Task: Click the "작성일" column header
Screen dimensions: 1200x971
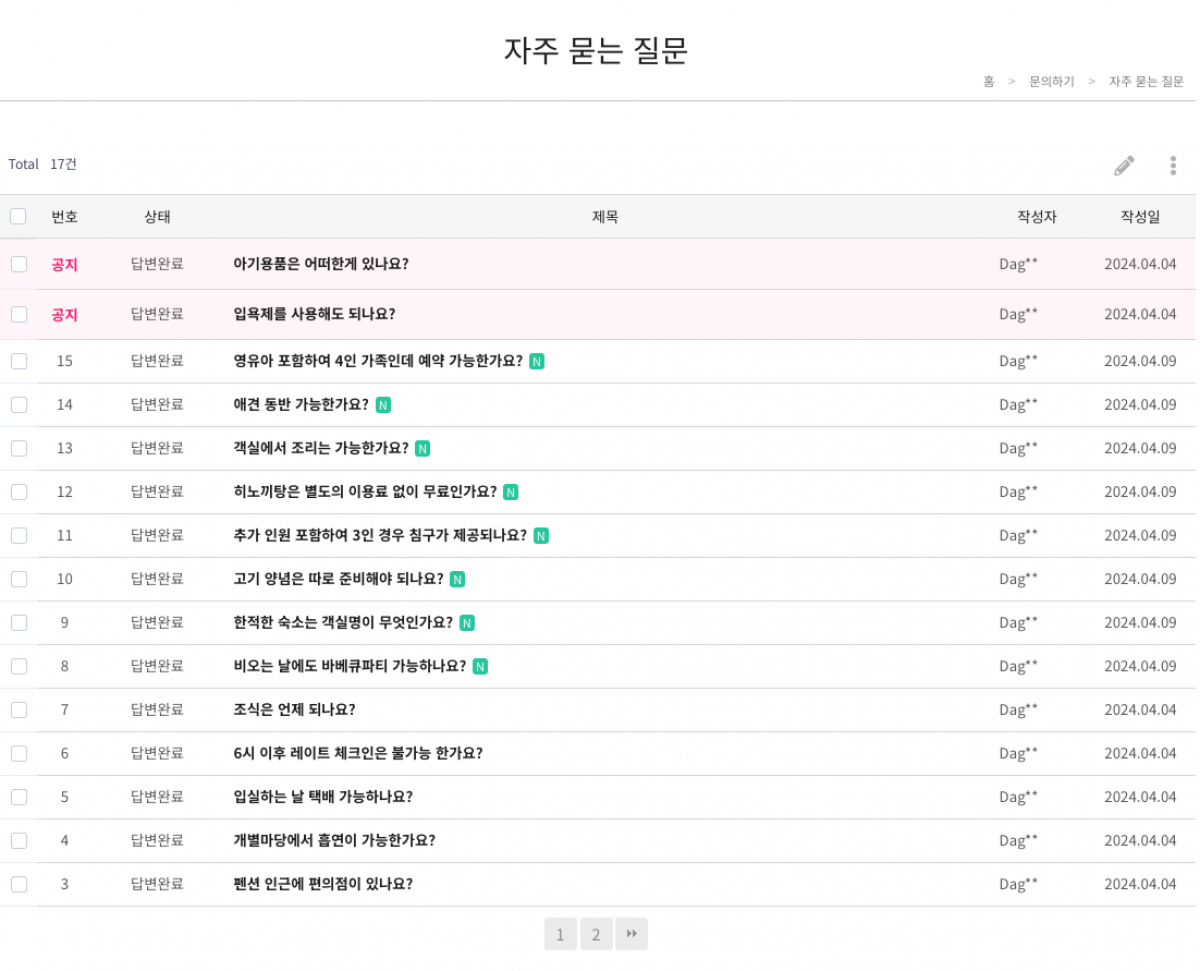Action: (1140, 216)
